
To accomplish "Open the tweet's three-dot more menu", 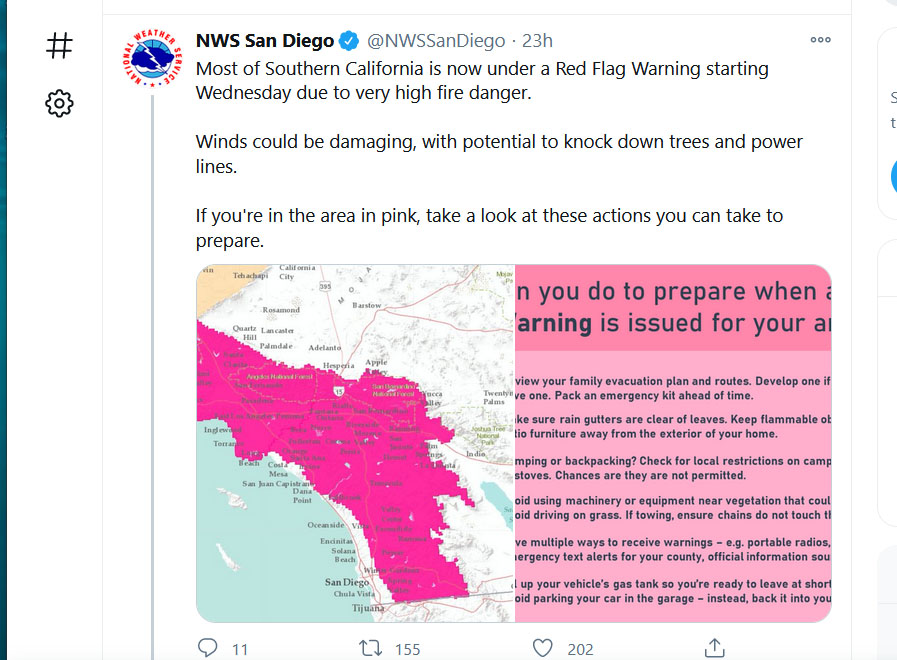I will pyautogui.click(x=820, y=39).
